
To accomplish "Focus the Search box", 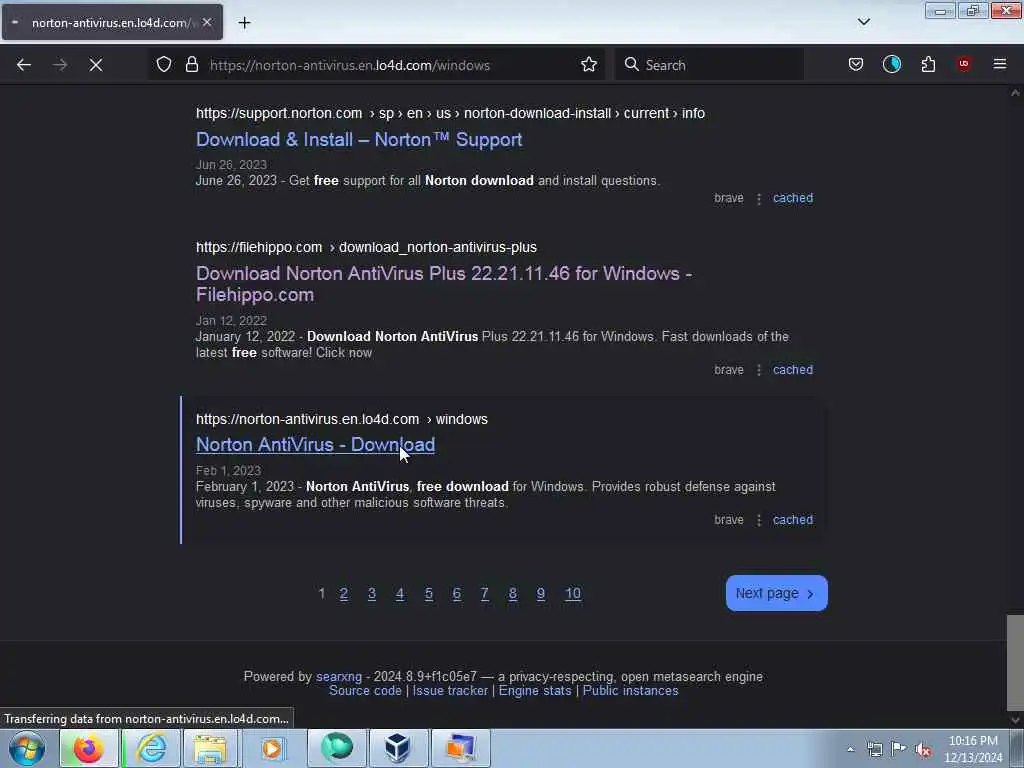I will coord(709,65).
